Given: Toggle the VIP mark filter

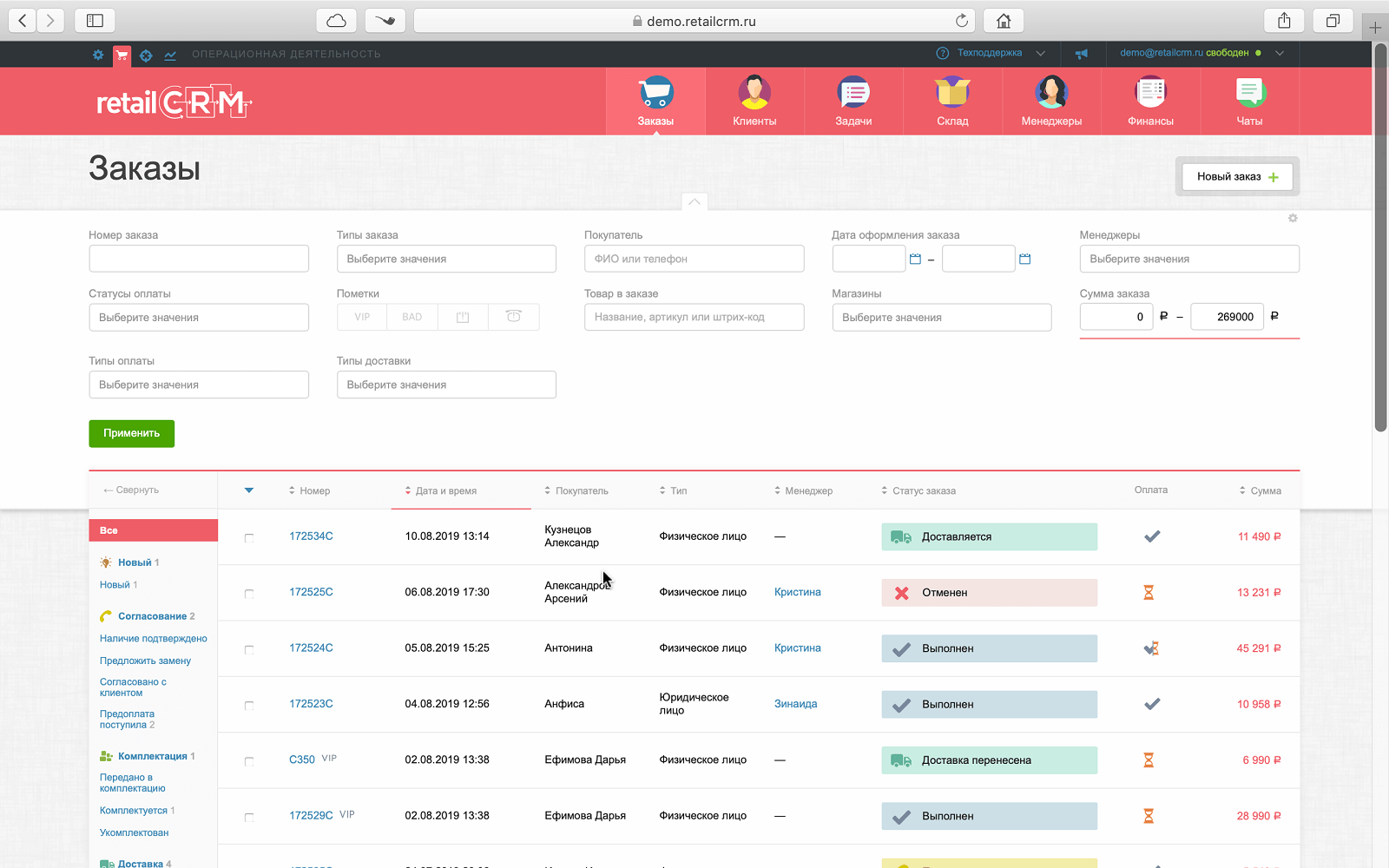Looking at the screenshot, I should 360,317.
